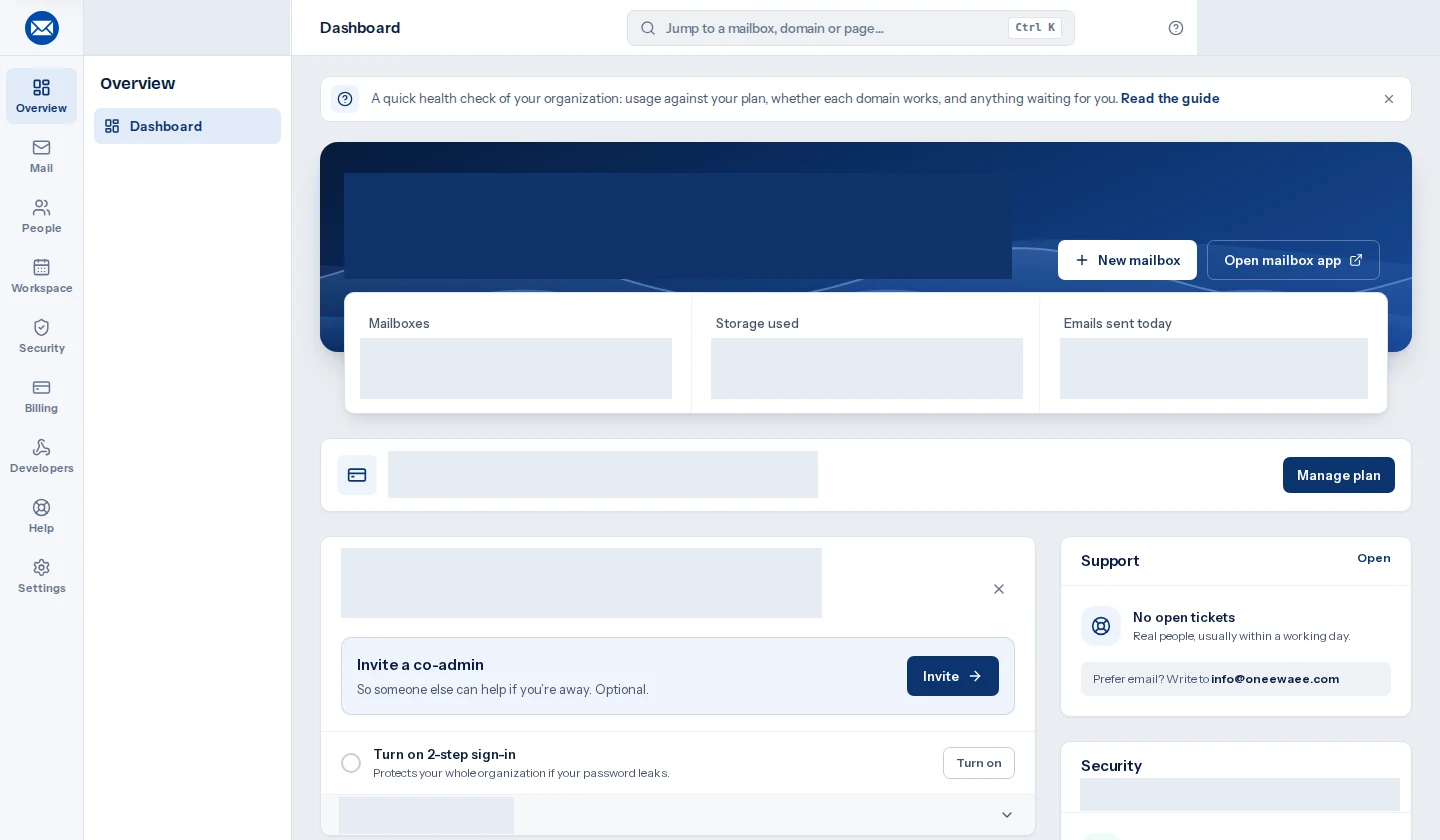
Task: Close the setup checklist card
Action: (999, 589)
